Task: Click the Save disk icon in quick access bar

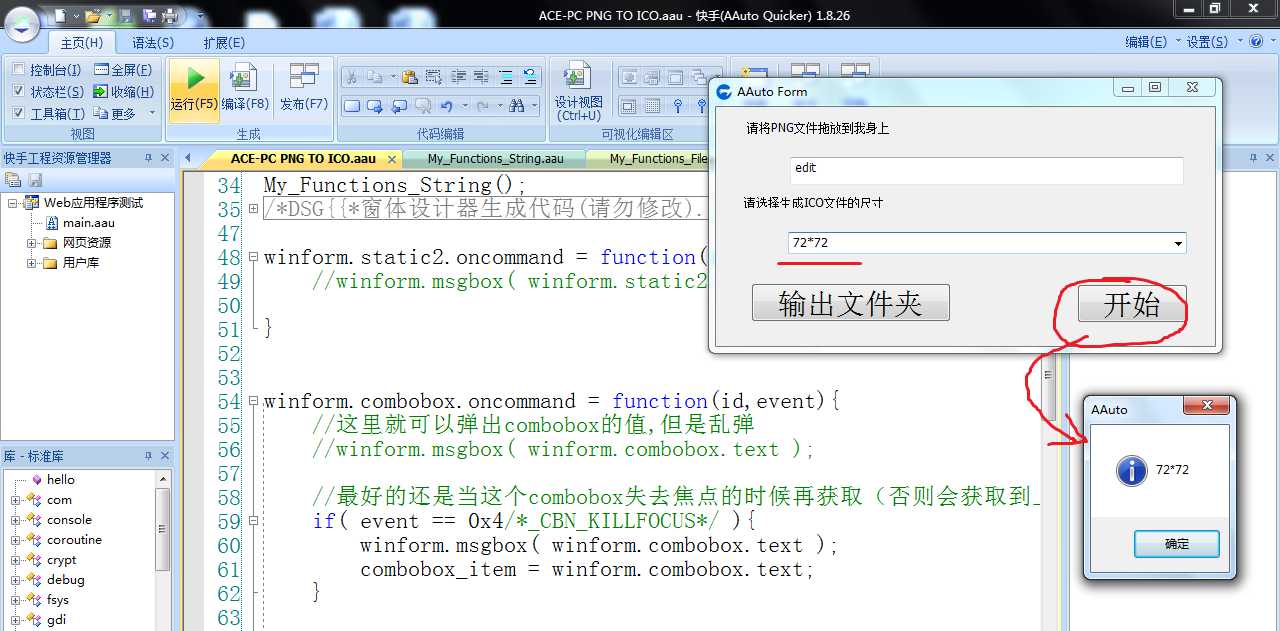Action: (126, 15)
